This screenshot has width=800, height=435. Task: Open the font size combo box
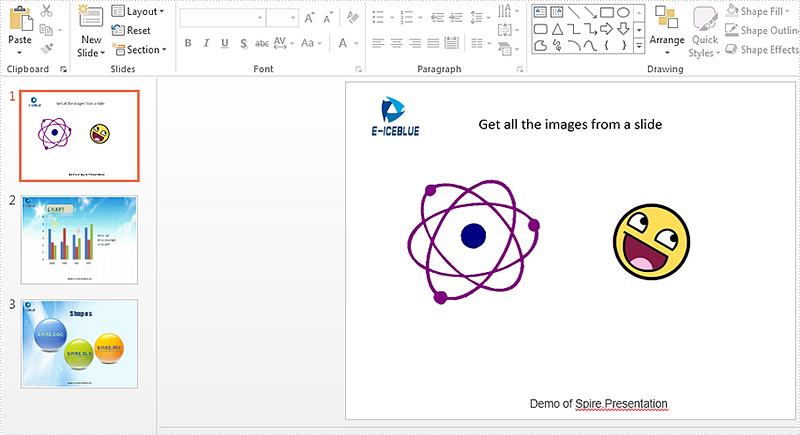pos(282,18)
